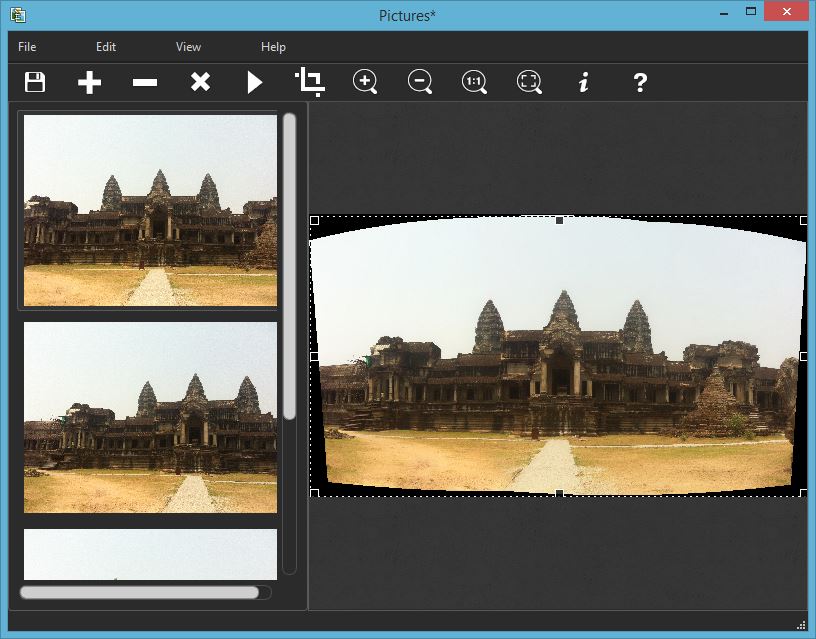Open help with the question mark icon
Screen dimensions: 816x639
pyautogui.click(x=640, y=82)
